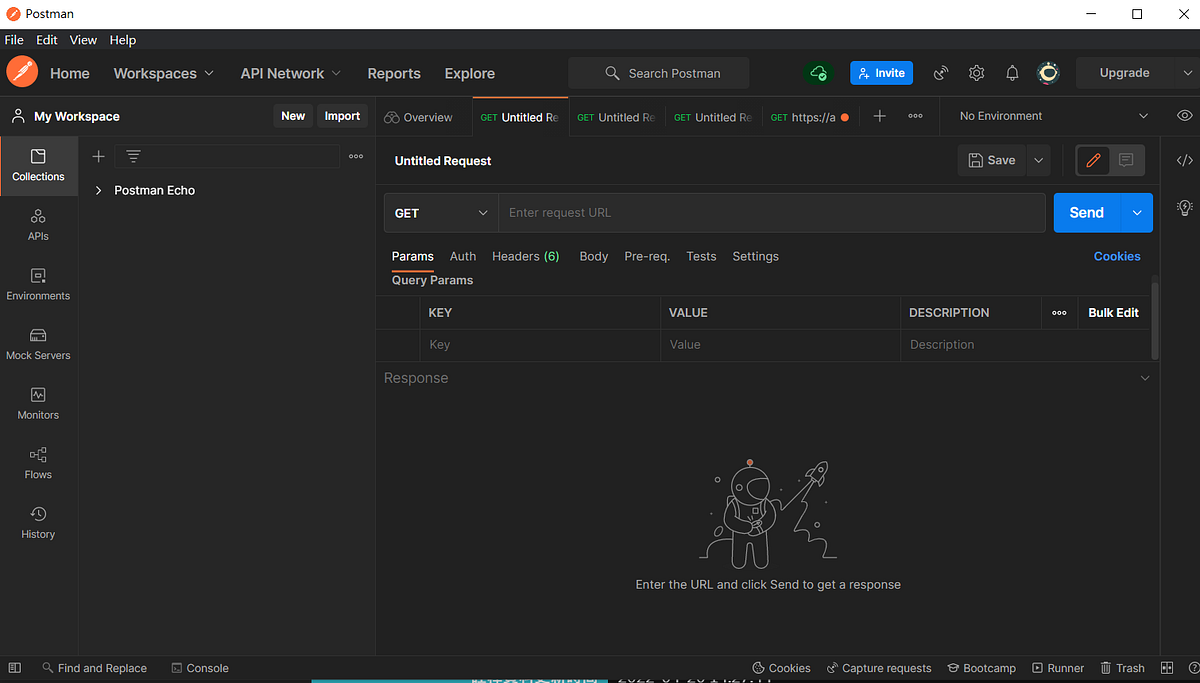
Task: Switch to the Headers tab
Action: [x=525, y=256]
